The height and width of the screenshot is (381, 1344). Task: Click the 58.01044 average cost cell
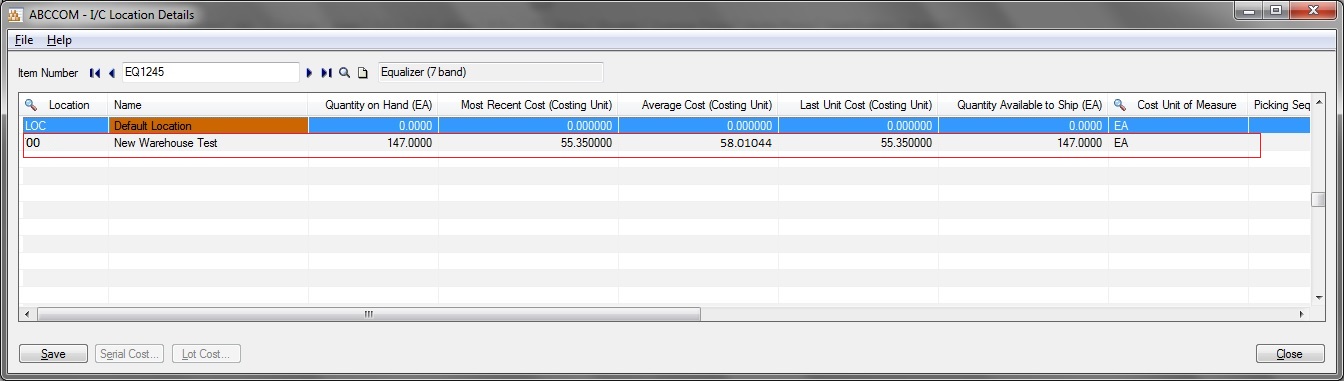click(x=698, y=143)
